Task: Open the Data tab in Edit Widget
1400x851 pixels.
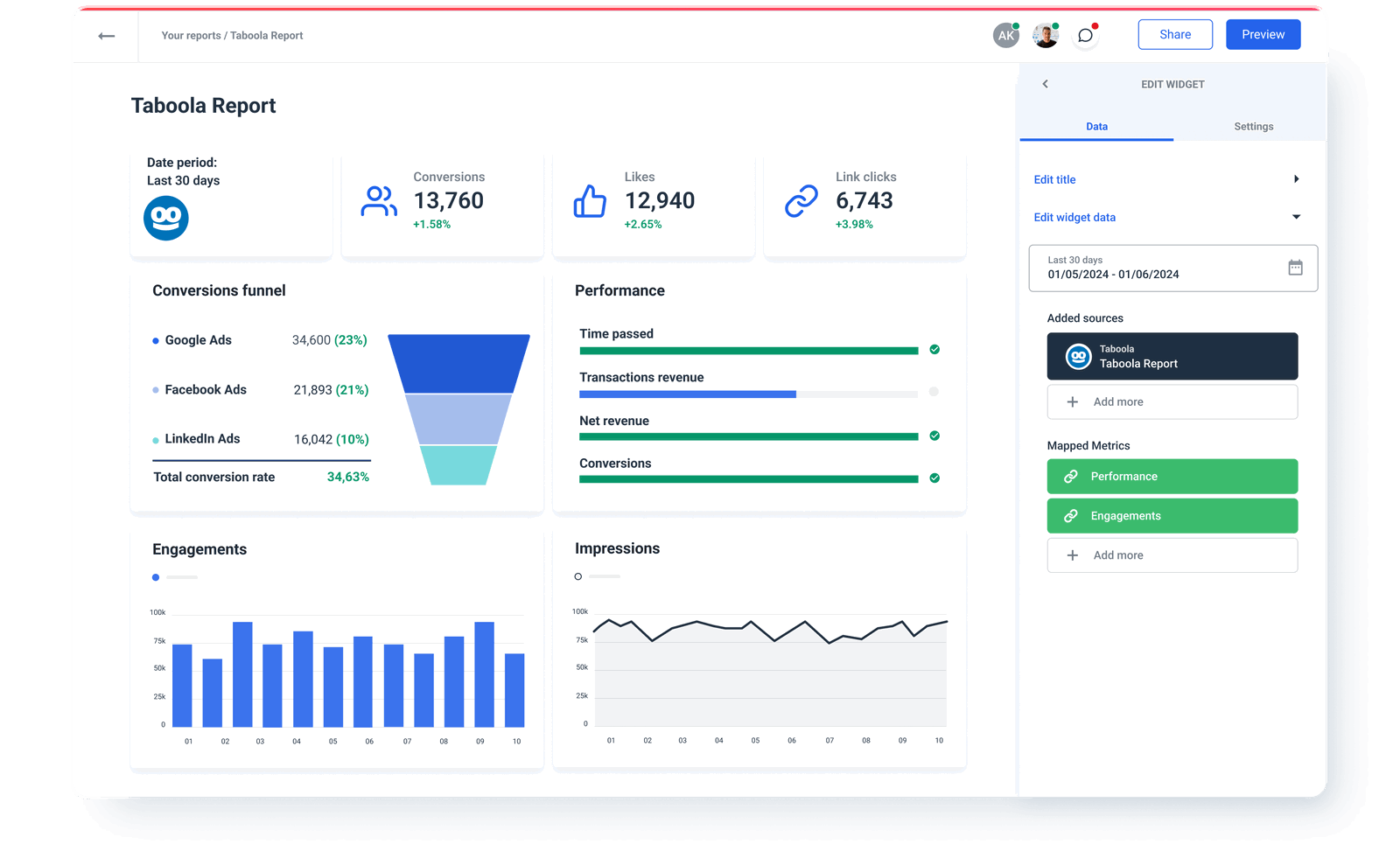Action: point(1095,126)
